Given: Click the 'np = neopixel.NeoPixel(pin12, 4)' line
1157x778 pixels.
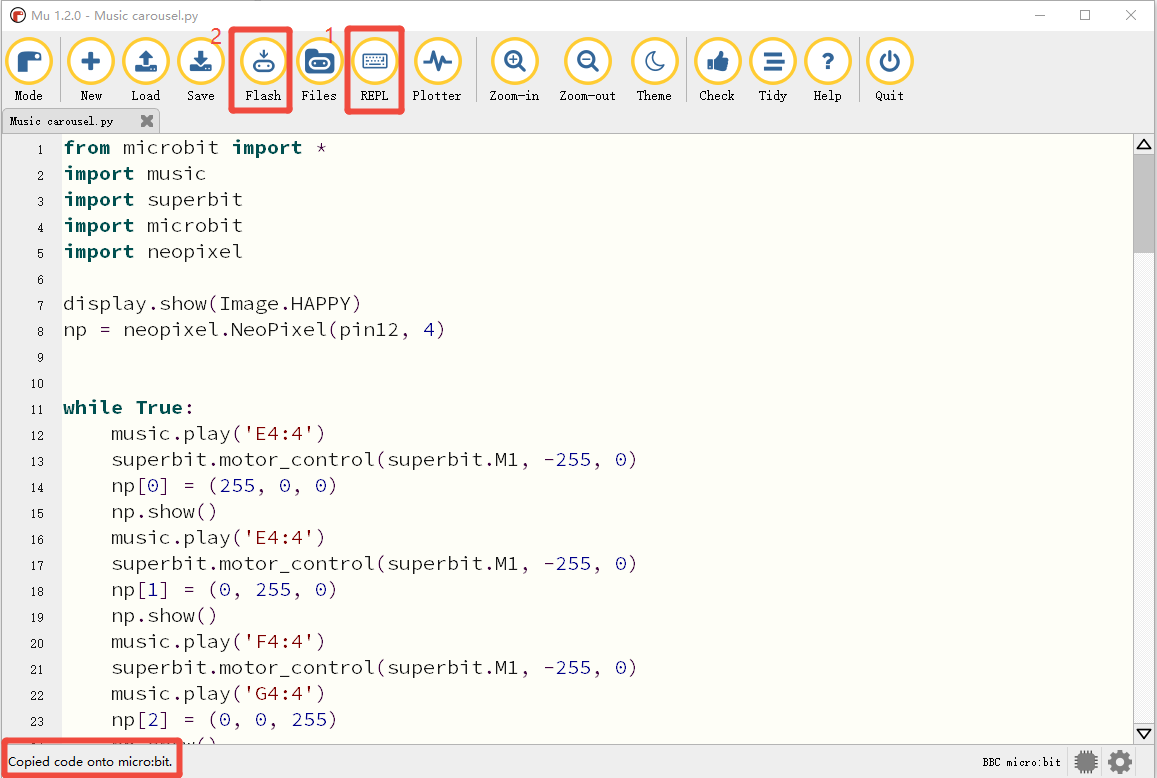Looking at the screenshot, I should coord(254,329).
